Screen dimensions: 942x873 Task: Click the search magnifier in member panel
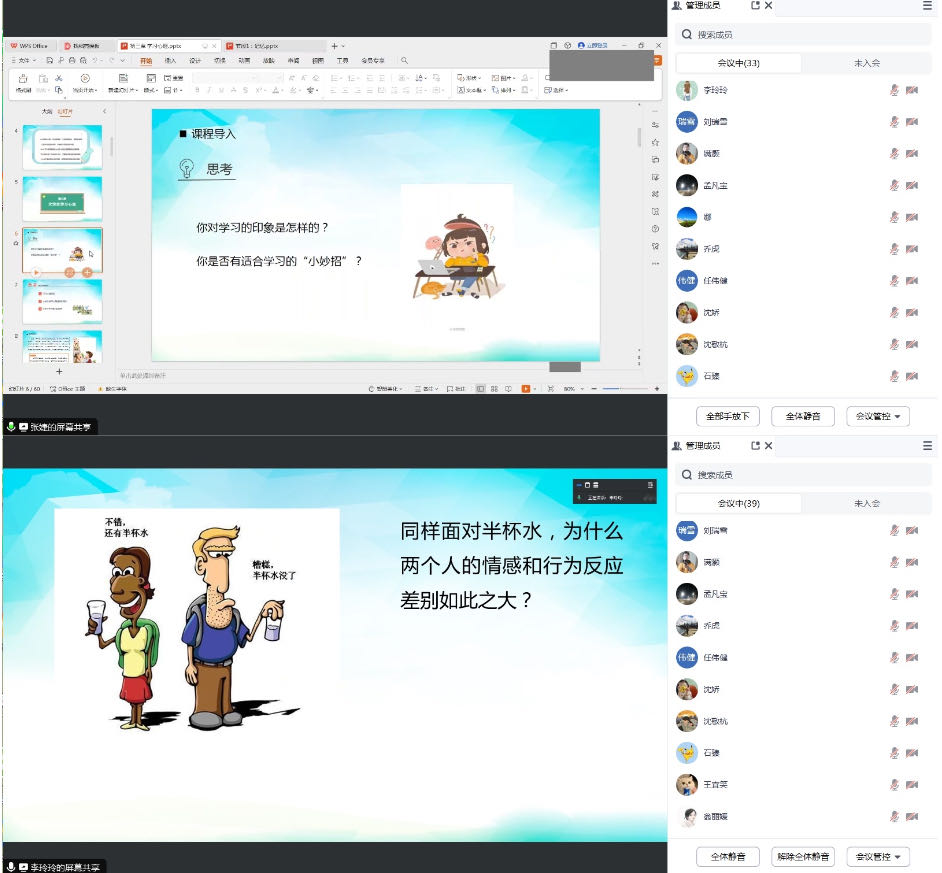686,34
